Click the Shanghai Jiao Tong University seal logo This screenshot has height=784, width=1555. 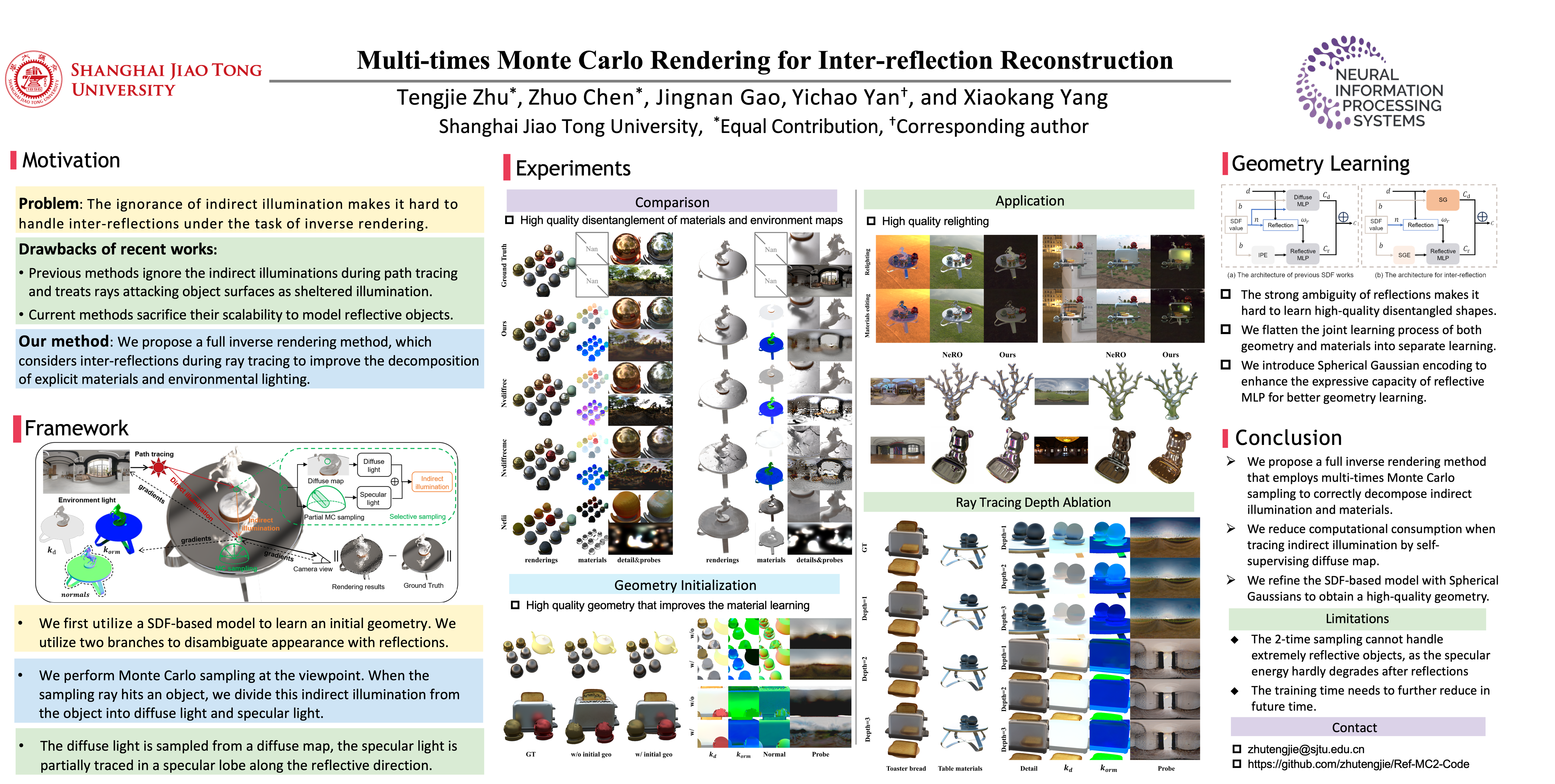click(34, 79)
